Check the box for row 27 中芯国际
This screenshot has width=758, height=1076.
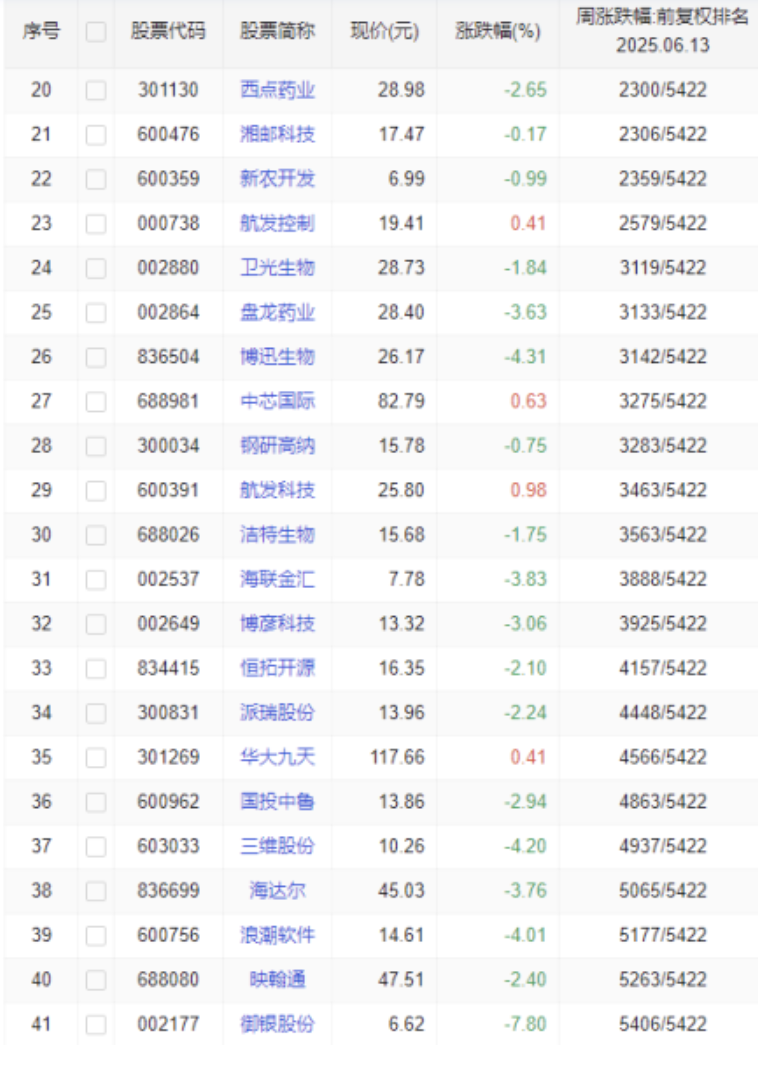point(96,402)
